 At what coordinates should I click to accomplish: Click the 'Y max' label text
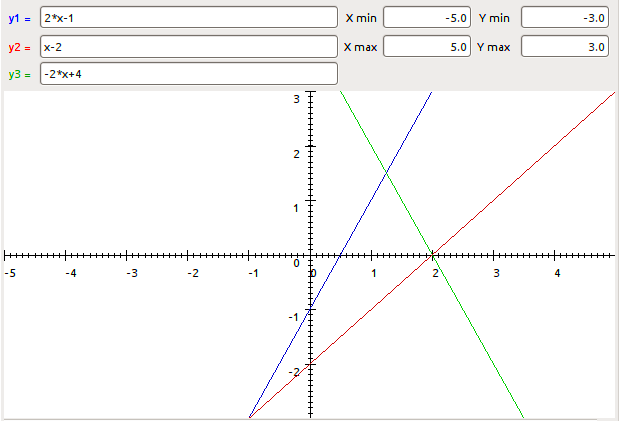click(493, 47)
